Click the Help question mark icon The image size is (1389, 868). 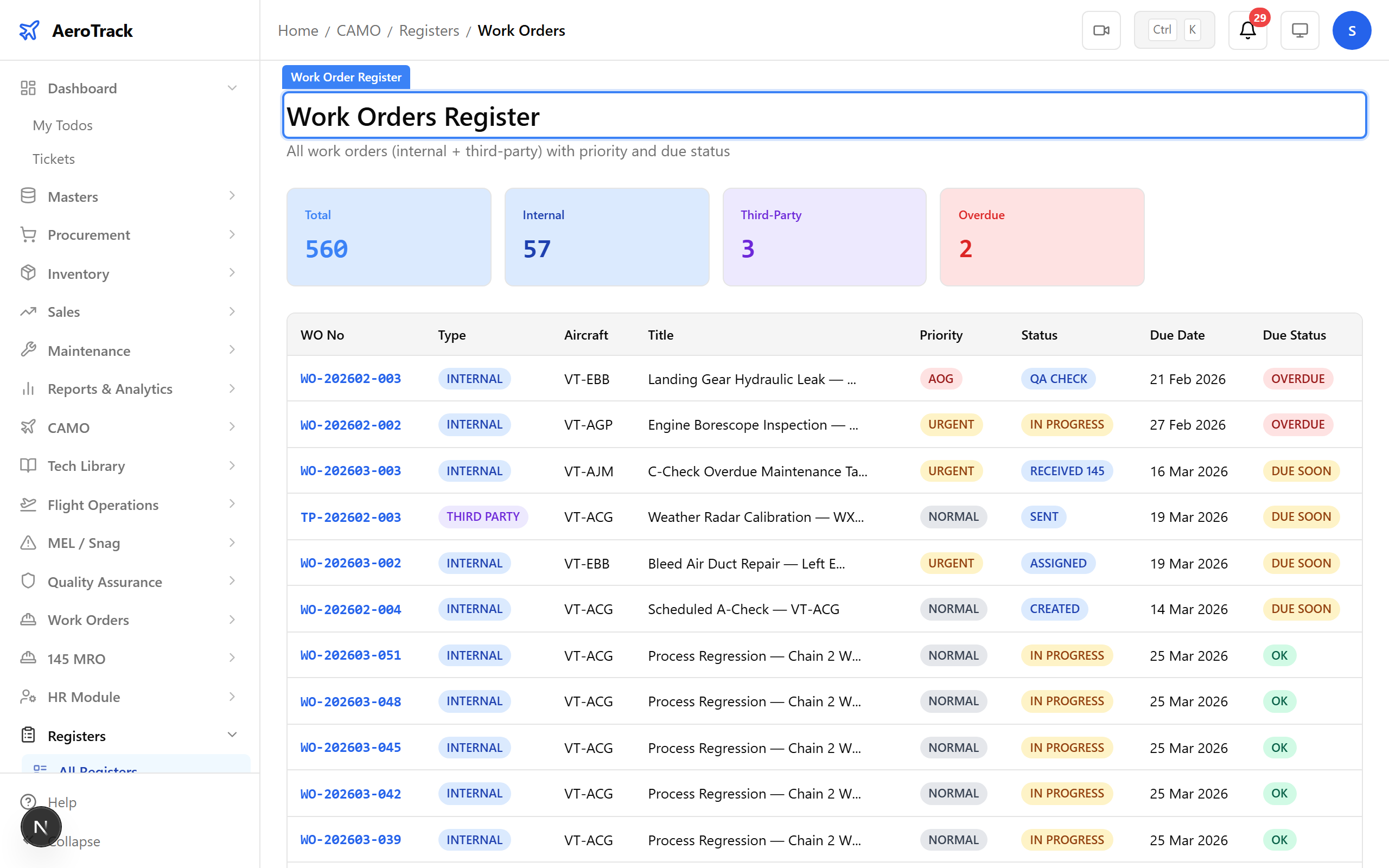point(28,801)
